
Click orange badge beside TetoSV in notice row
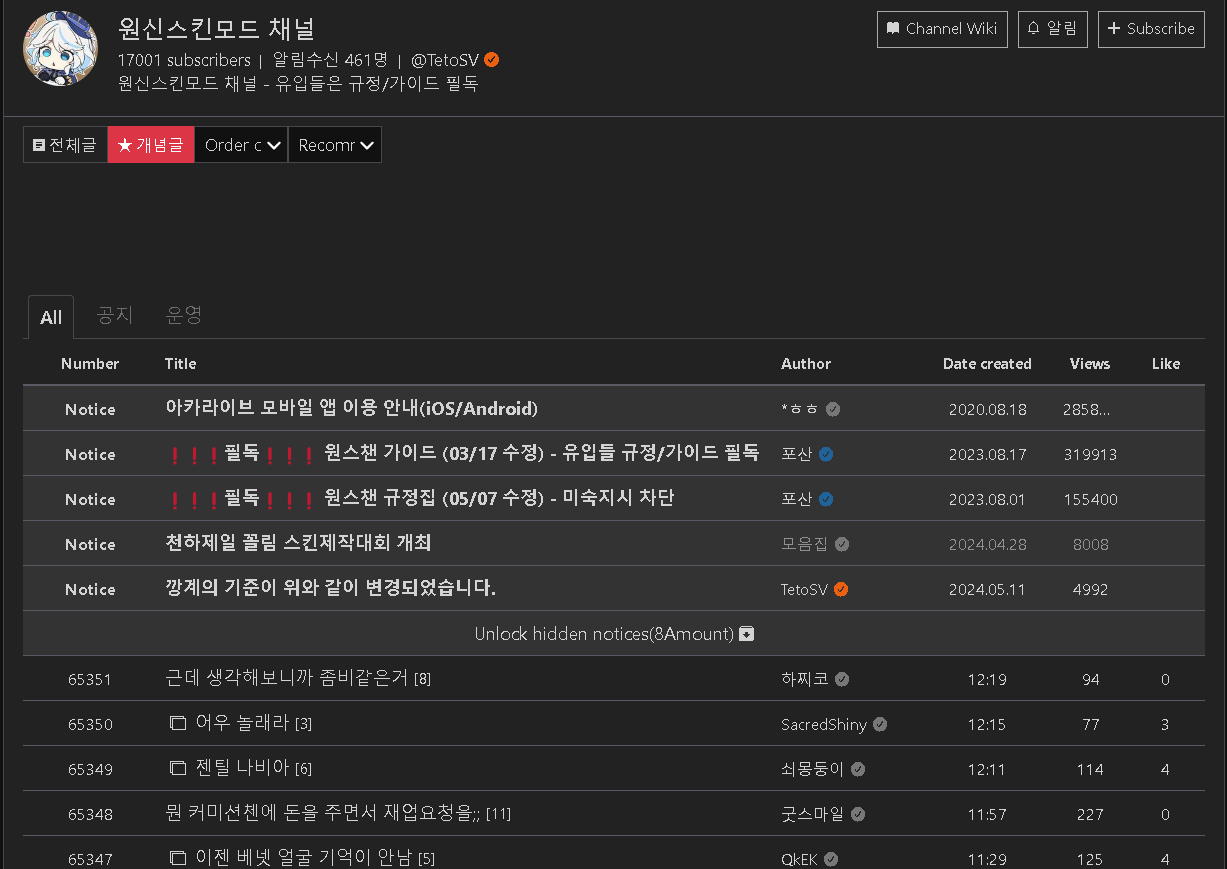coord(841,589)
